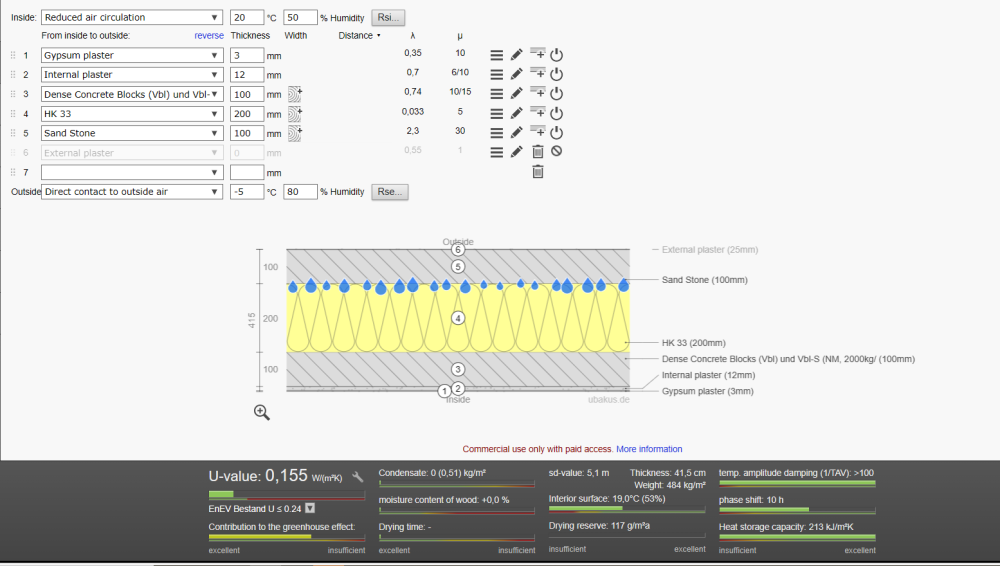Click the phase shift rating bar

[797, 510]
